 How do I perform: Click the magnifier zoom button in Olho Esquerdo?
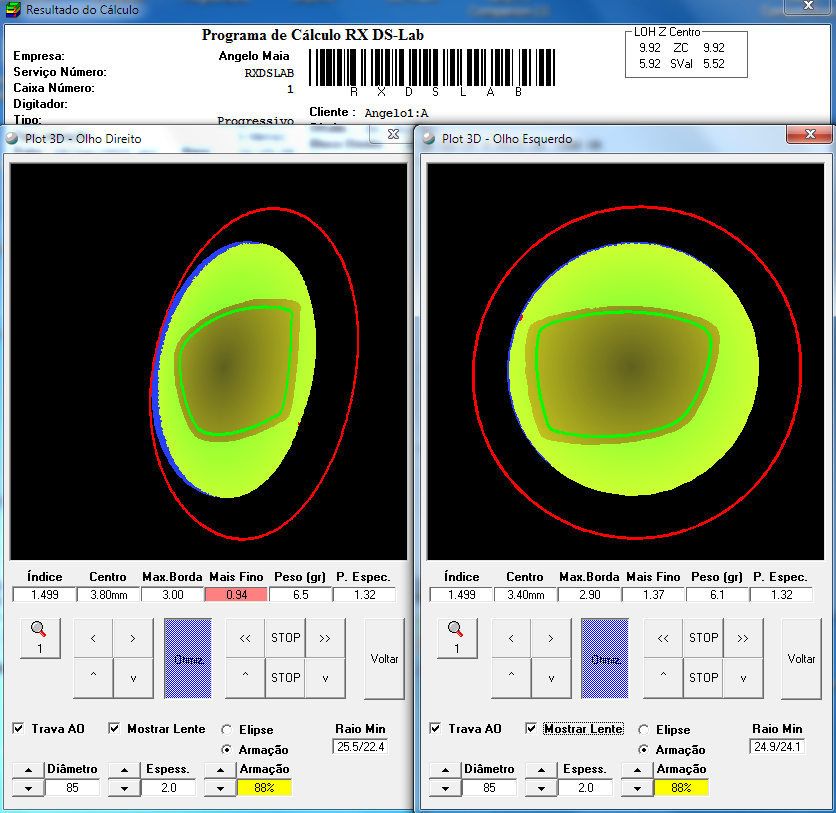click(457, 638)
